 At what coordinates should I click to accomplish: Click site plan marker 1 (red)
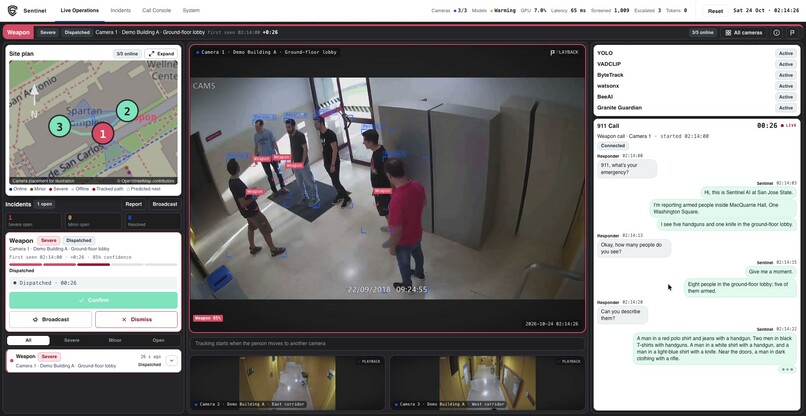click(x=103, y=134)
